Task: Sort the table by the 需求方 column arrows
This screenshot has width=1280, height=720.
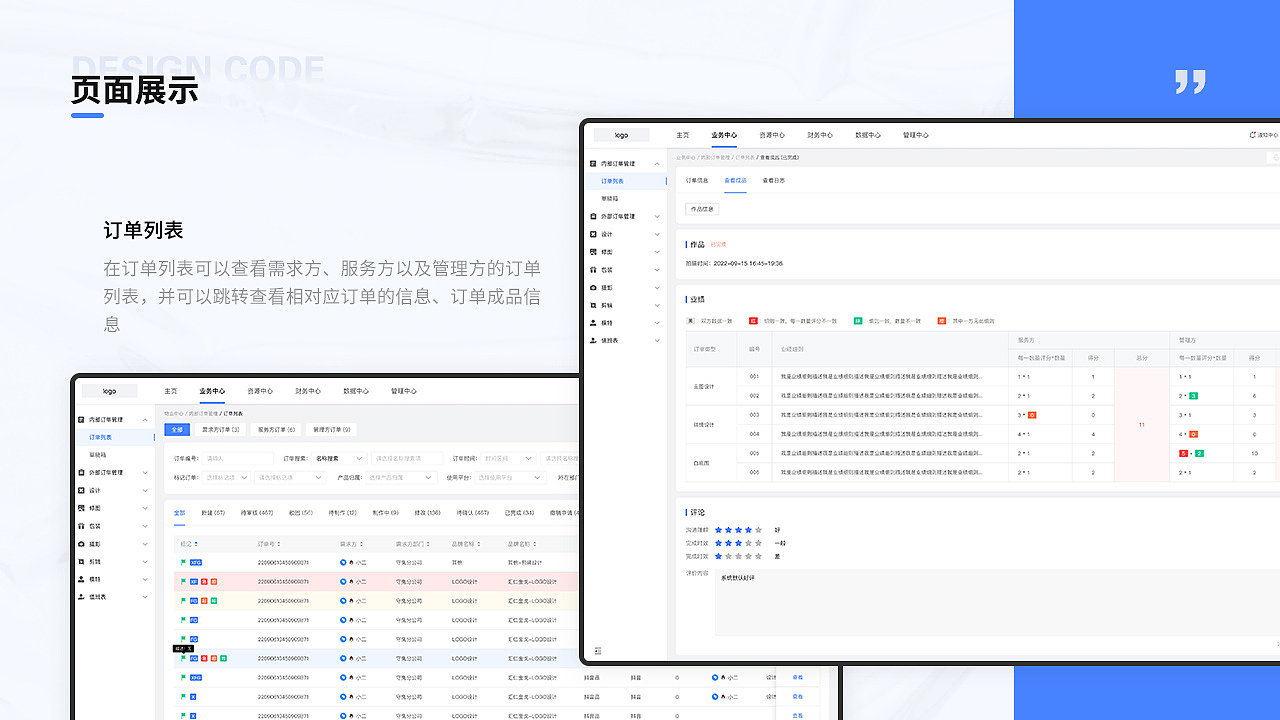Action: click(361, 544)
